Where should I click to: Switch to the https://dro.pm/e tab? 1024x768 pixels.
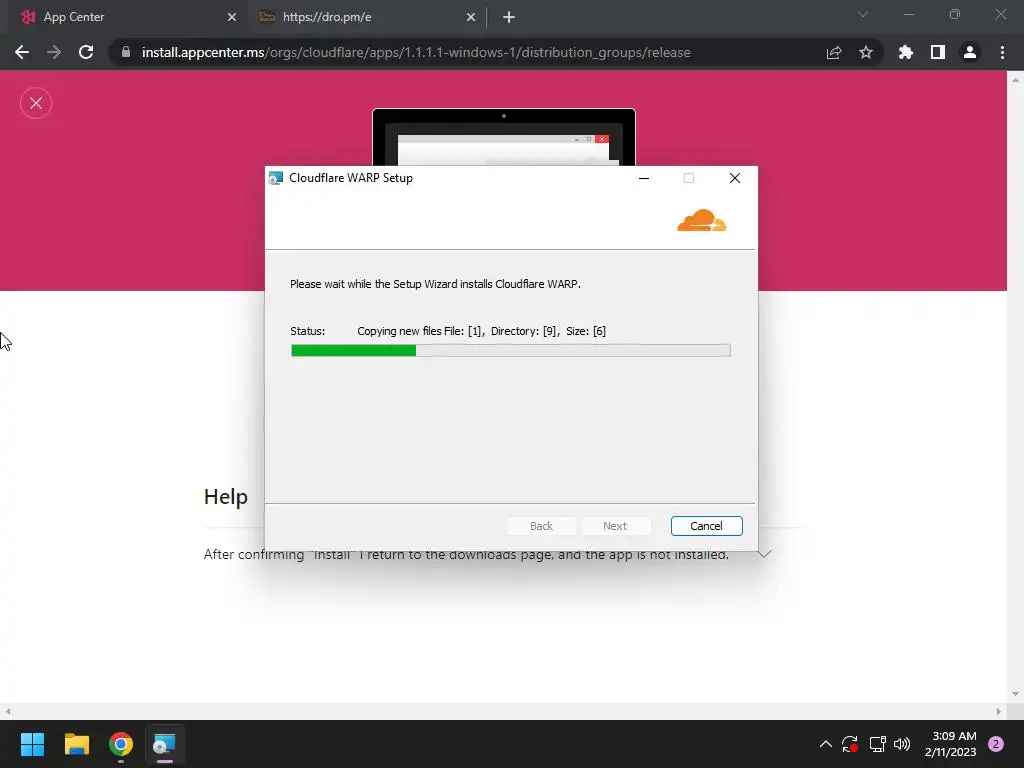coord(367,17)
